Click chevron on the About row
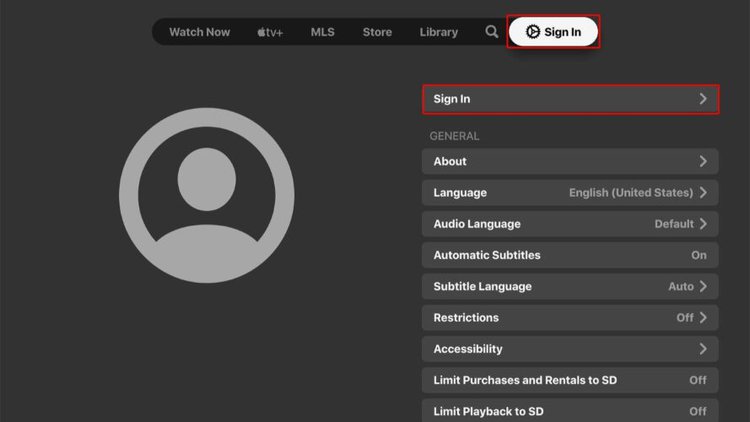 [703, 161]
